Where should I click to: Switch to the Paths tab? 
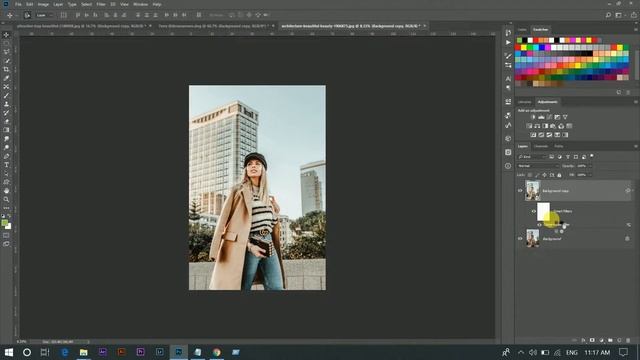pyautogui.click(x=558, y=146)
